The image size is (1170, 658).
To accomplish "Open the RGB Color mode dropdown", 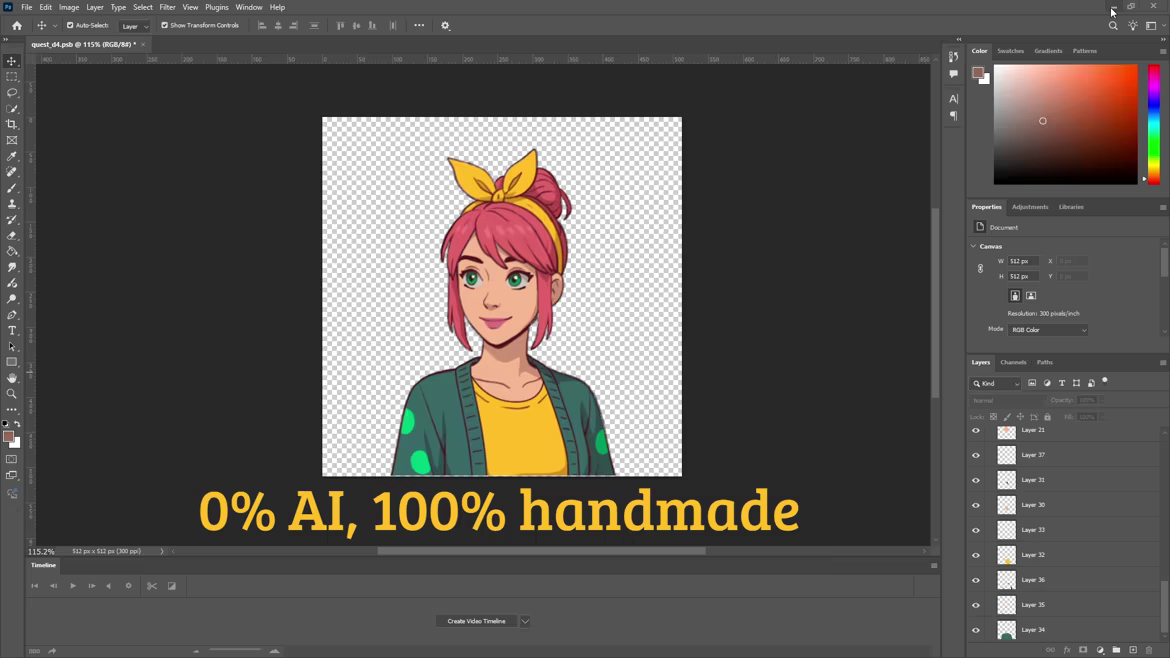I will (1048, 330).
